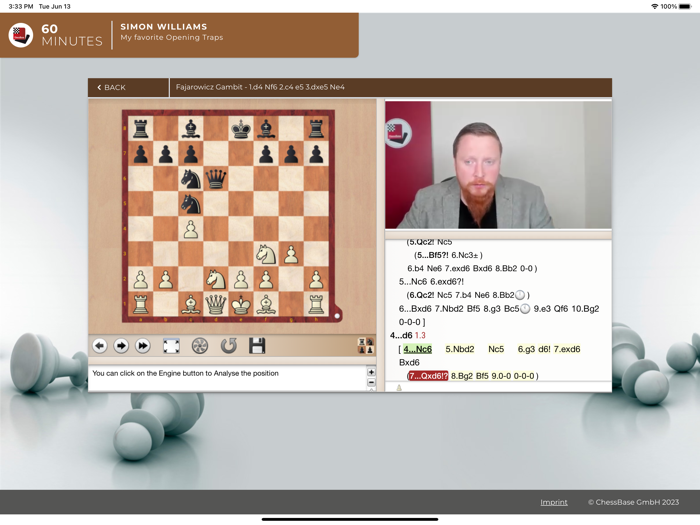
Task: Select the black knight on c6
Action: coord(191,179)
